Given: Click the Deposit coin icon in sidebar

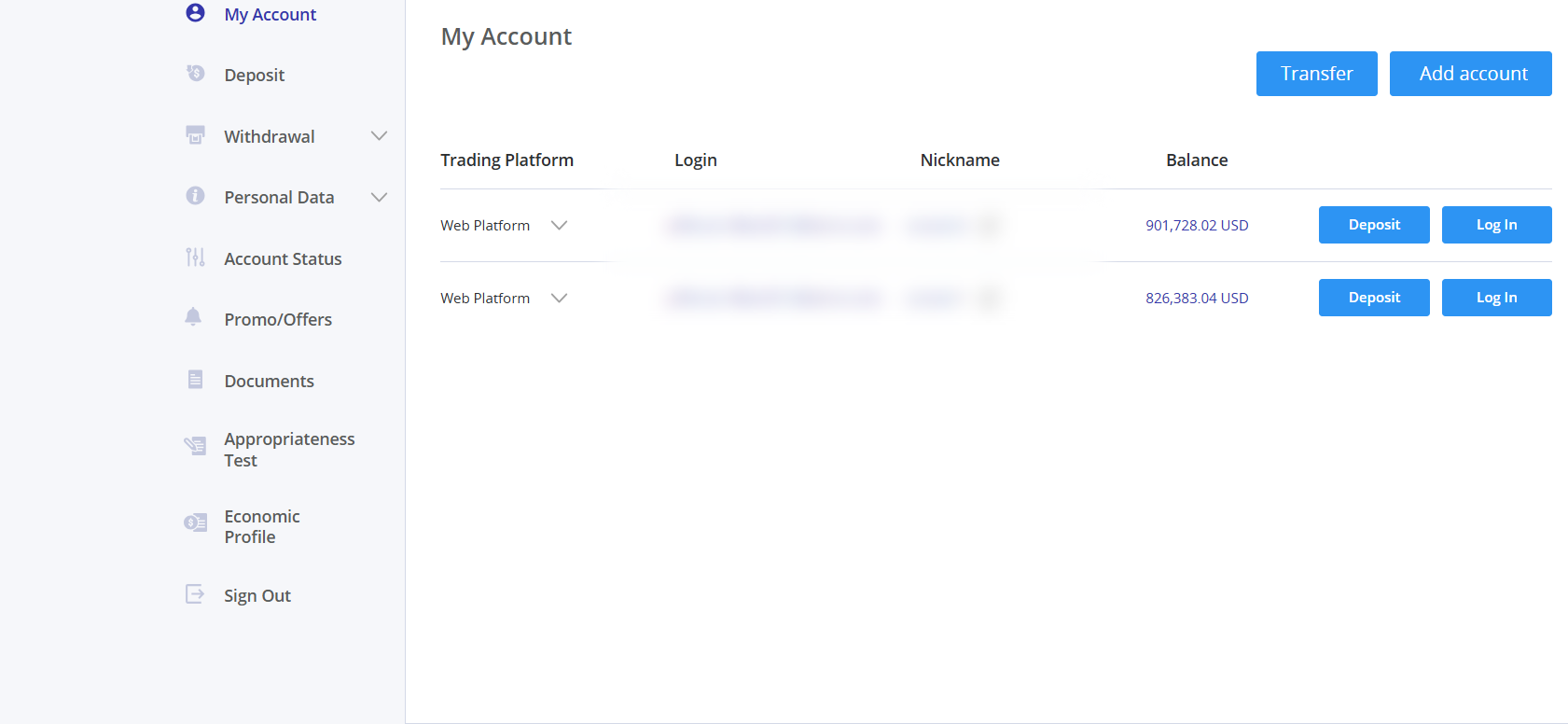Looking at the screenshot, I should coord(195,74).
